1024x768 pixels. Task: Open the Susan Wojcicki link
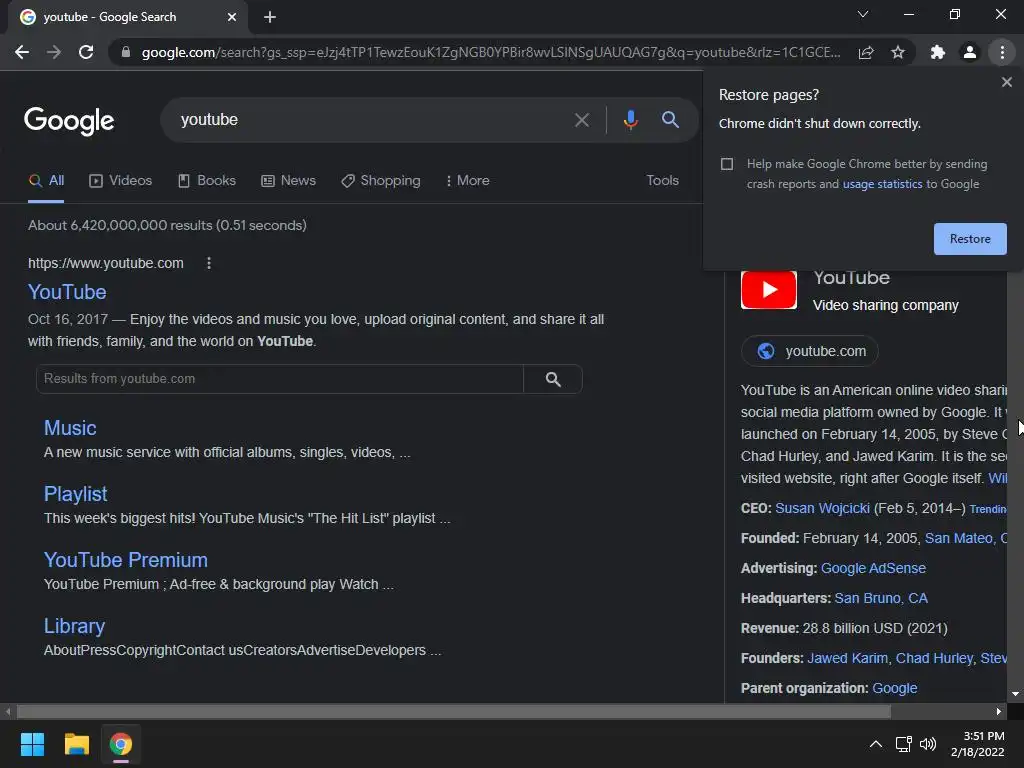[x=822, y=508]
